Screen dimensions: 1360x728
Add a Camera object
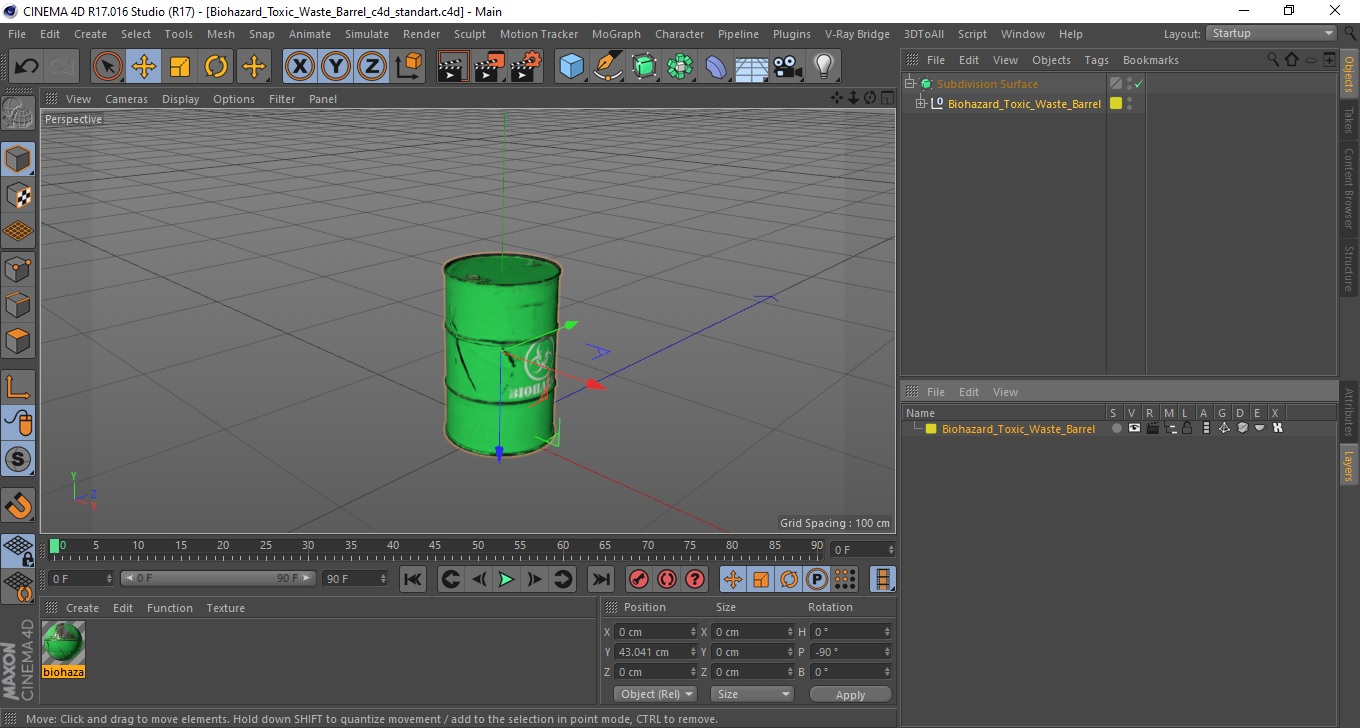[x=788, y=67]
